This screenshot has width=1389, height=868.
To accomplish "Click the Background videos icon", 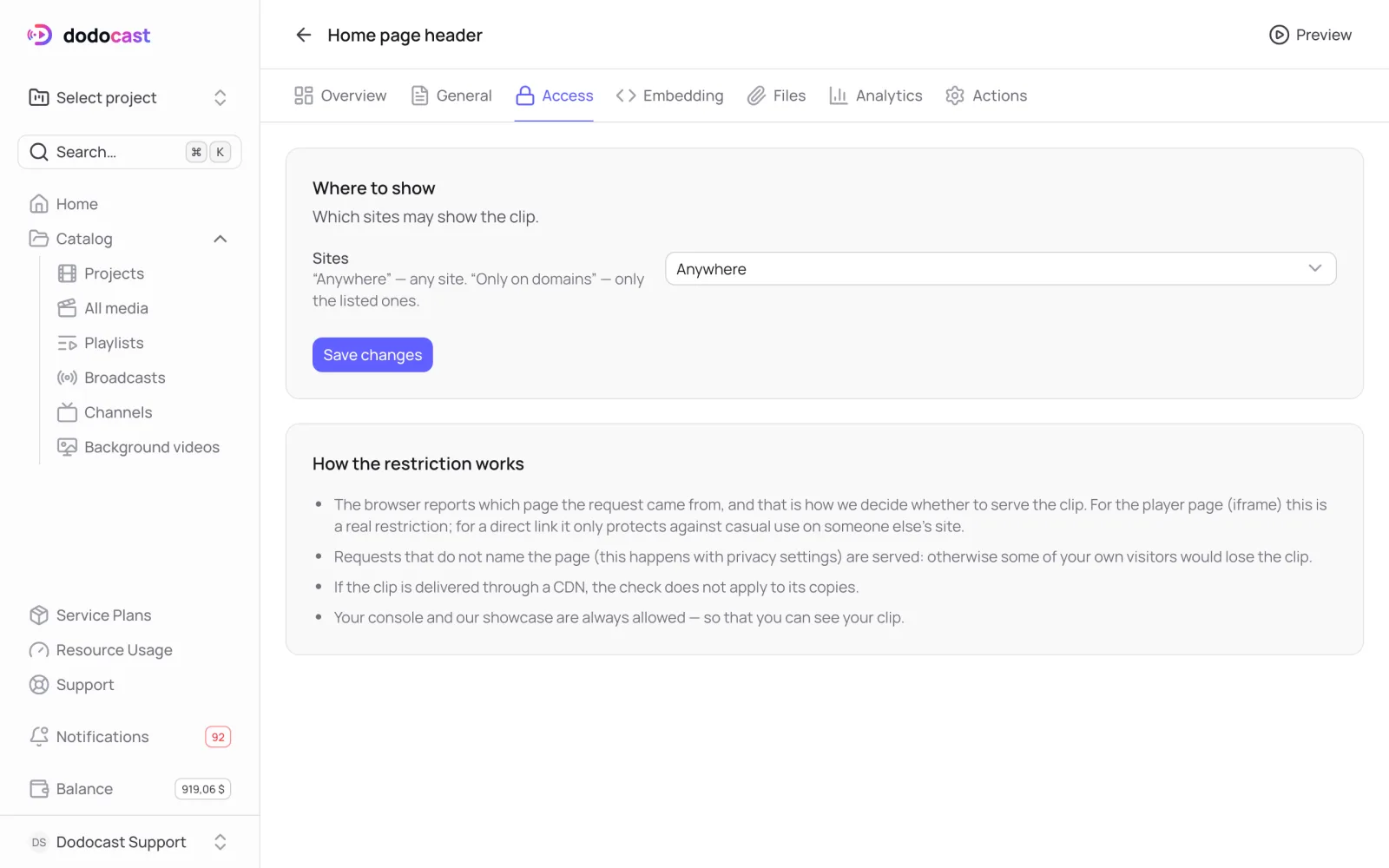I will pos(67,447).
